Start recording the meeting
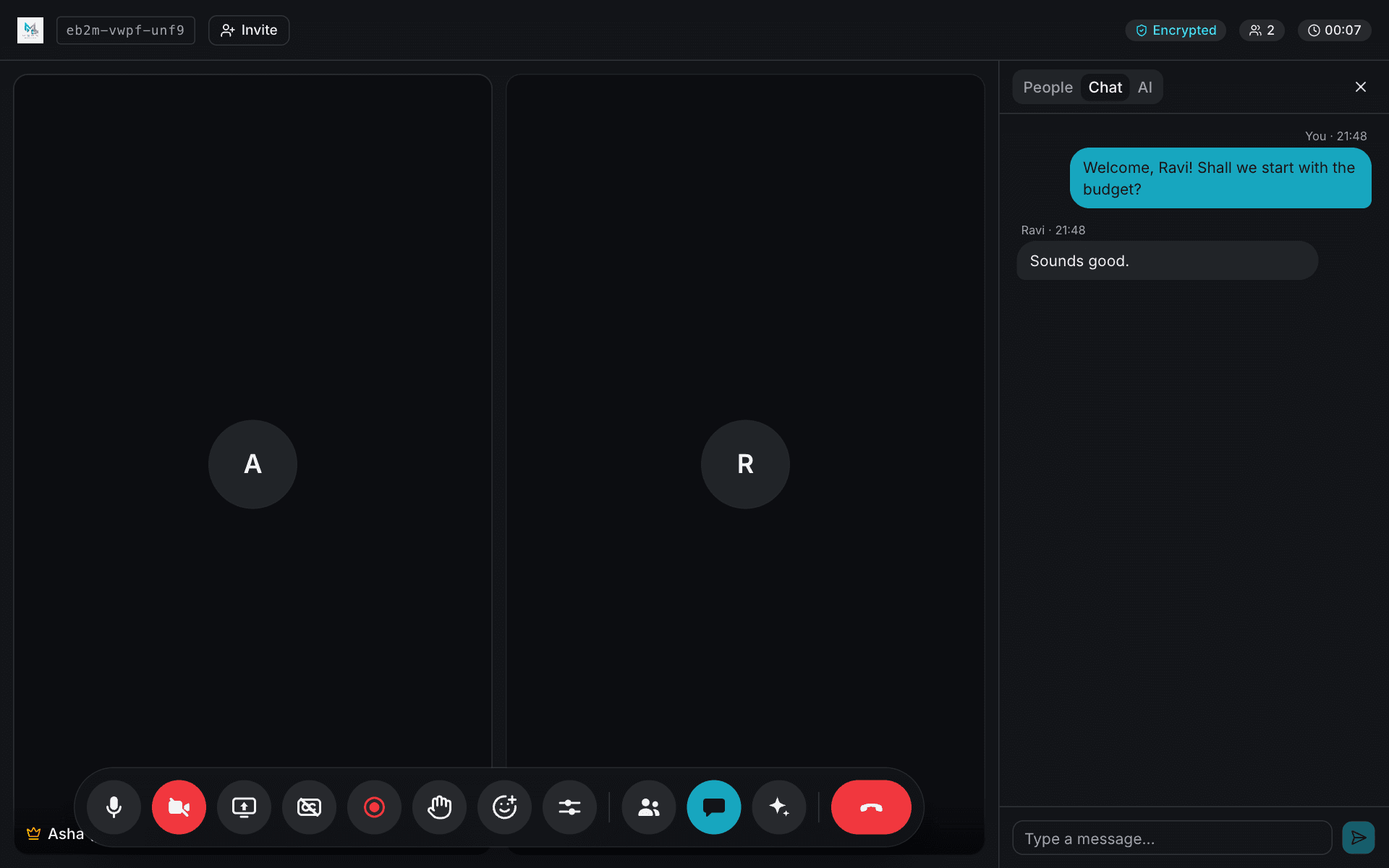The image size is (1389, 868). [374, 807]
